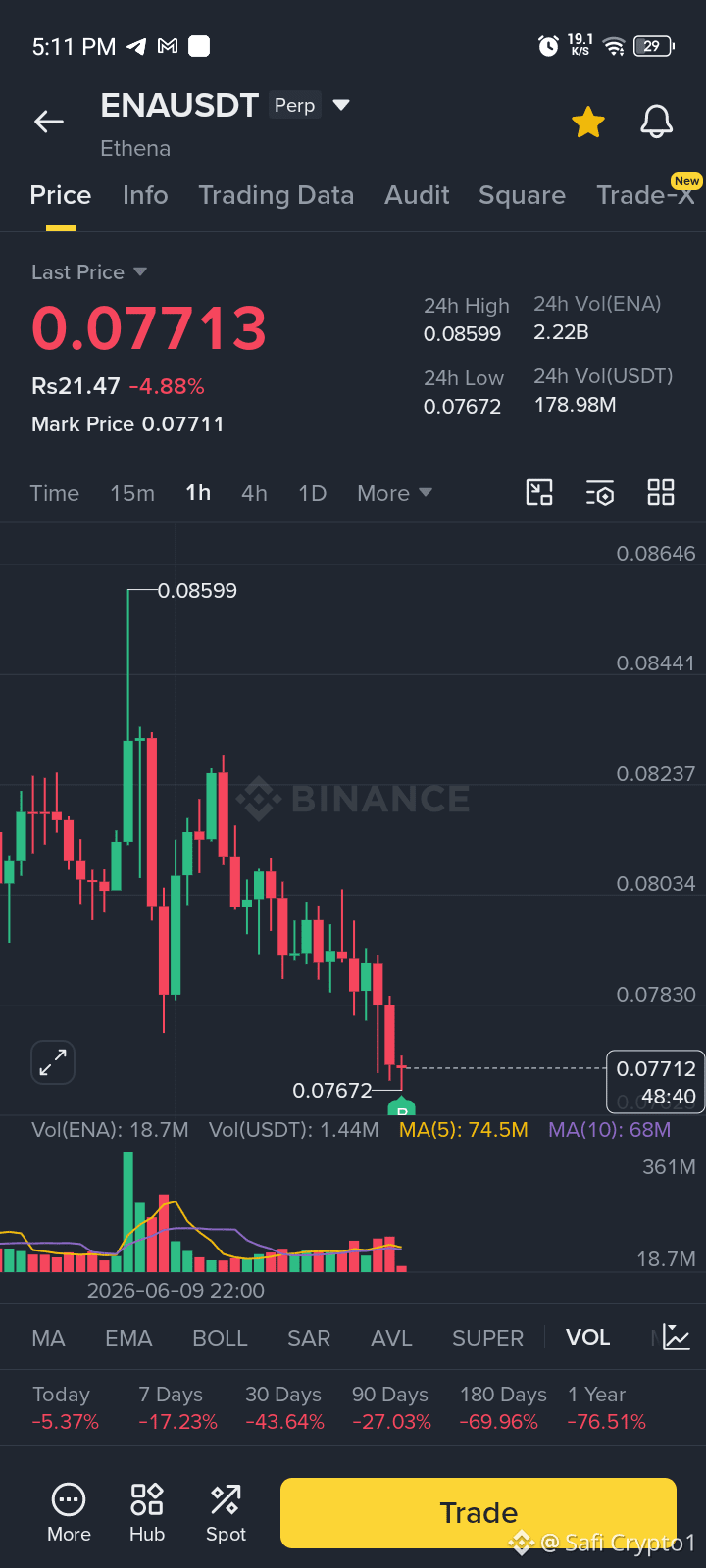The image size is (706, 1568).
Task: Toggle the AVL indicator
Action: pos(391,1338)
